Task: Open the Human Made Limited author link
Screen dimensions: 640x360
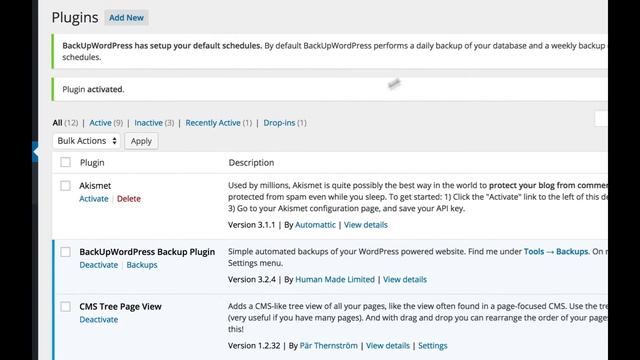Action: (335, 280)
